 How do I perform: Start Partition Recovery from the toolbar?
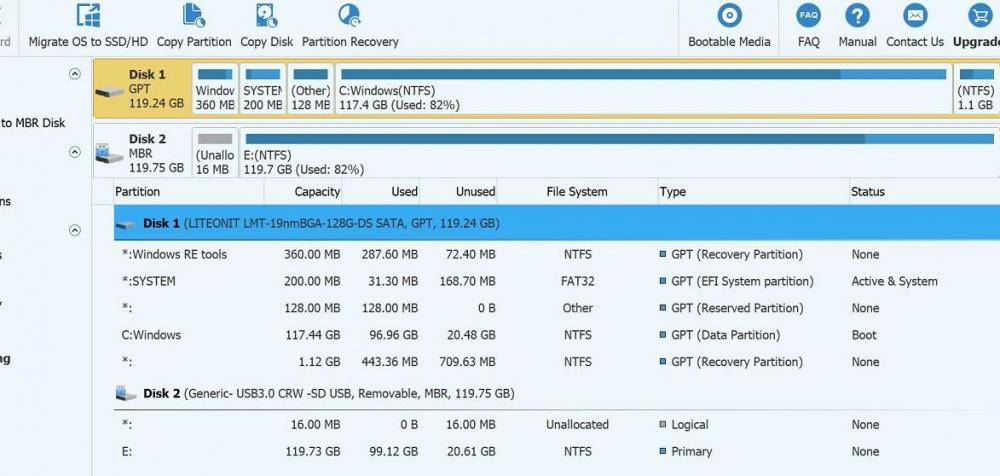coord(349,16)
